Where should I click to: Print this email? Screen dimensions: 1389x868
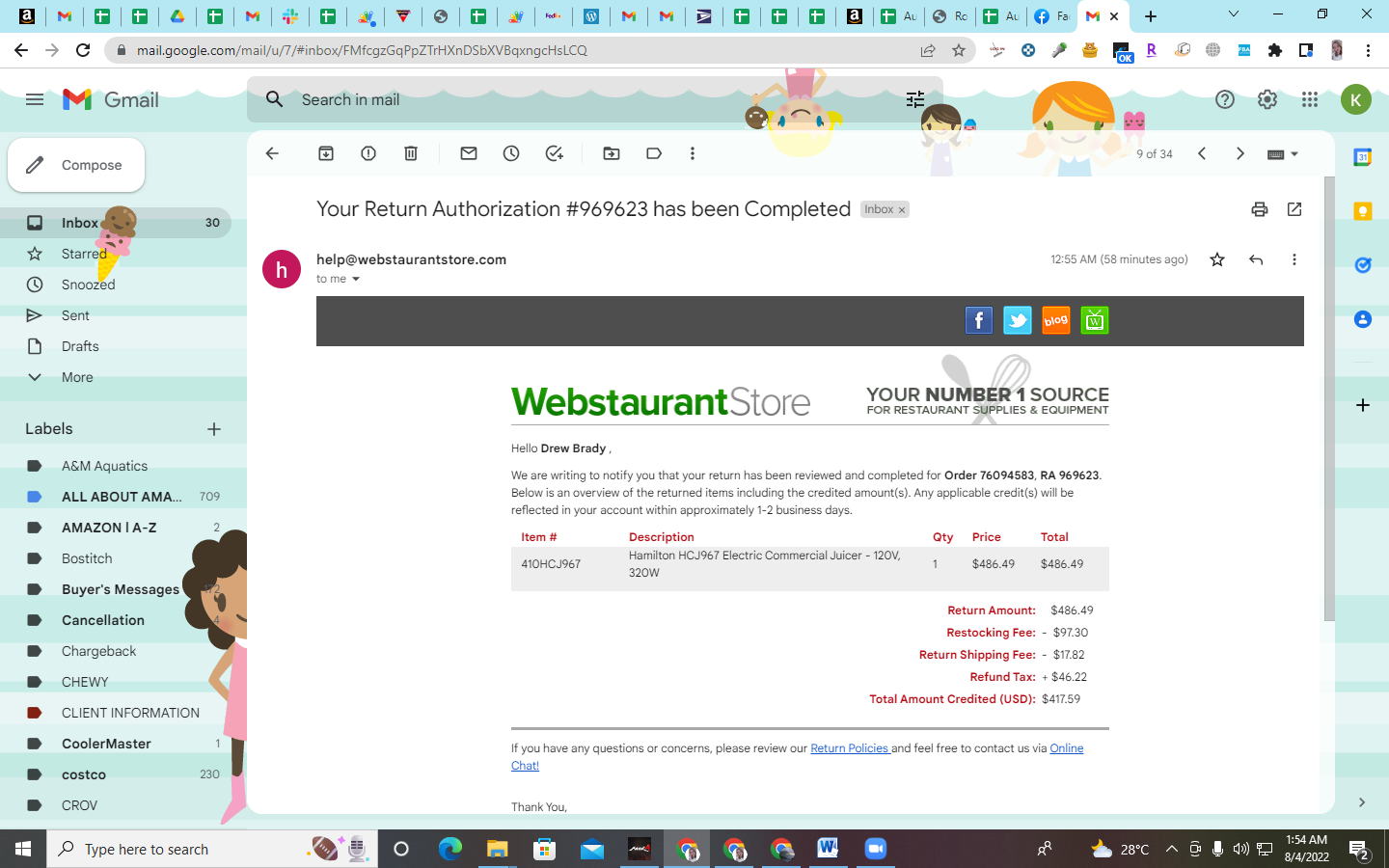[x=1260, y=209]
